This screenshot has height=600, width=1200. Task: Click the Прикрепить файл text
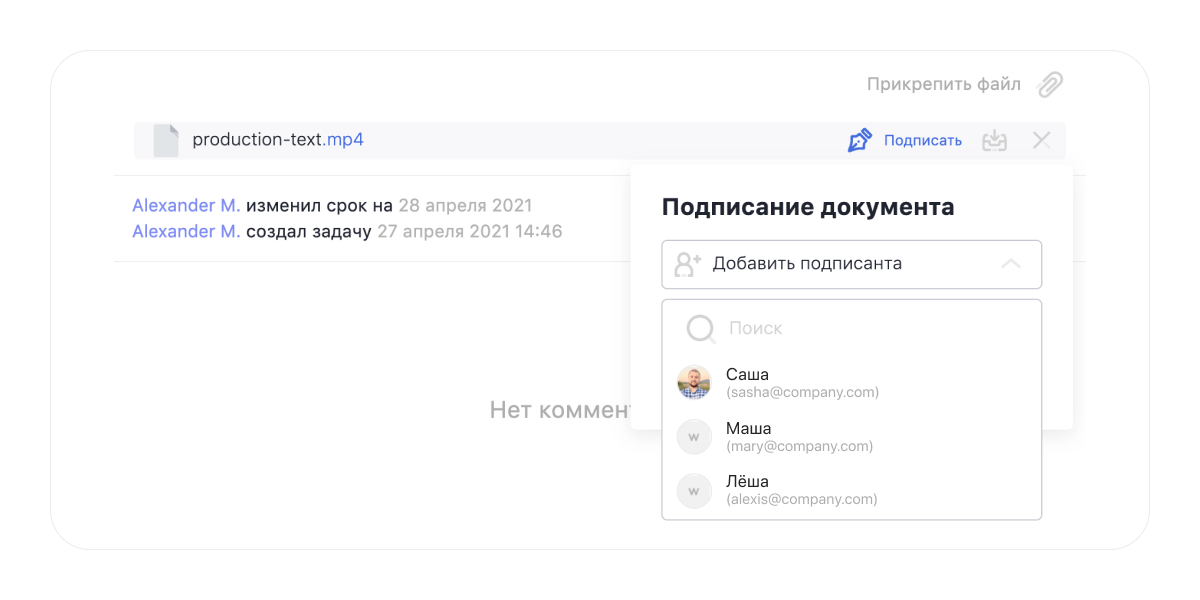(943, 85)
